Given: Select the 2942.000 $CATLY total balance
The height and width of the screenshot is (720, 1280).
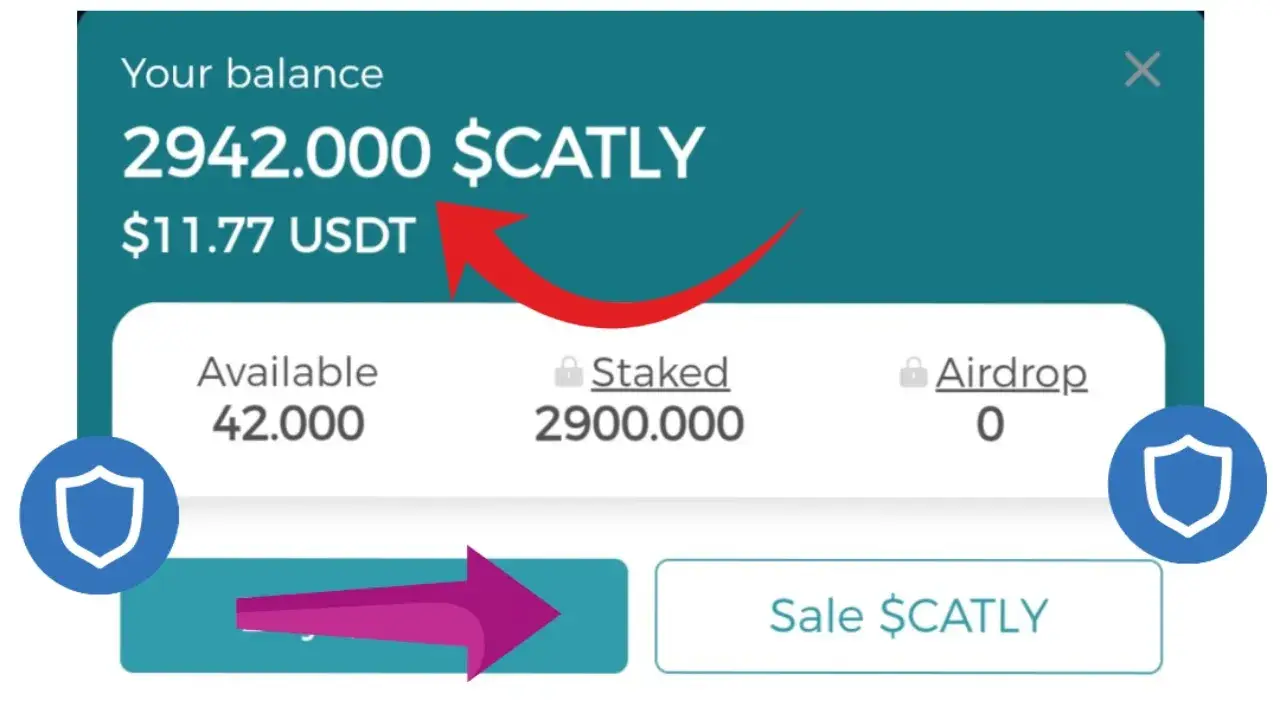Looking at the screenshot, I should point(276,155).
